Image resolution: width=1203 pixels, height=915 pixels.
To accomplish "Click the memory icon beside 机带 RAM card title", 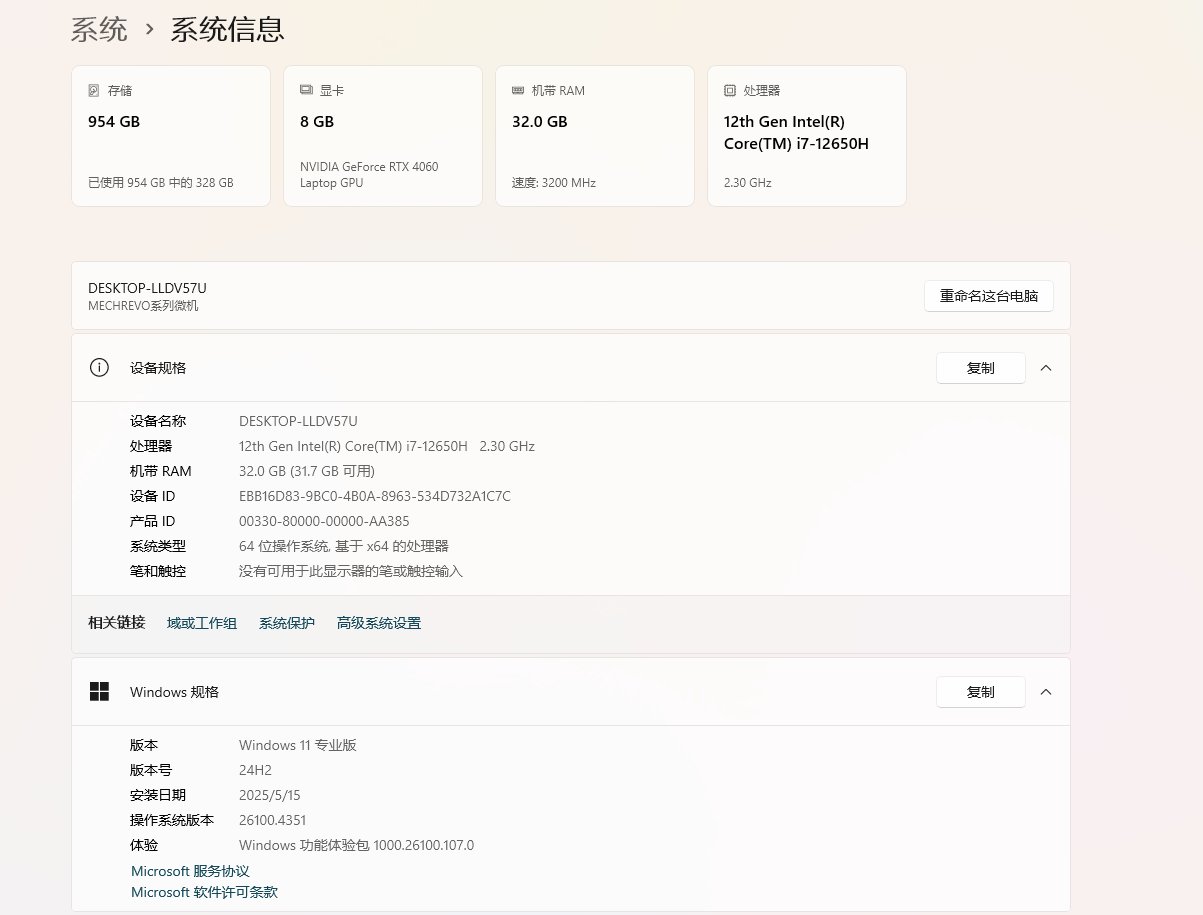I will (518, 90).
